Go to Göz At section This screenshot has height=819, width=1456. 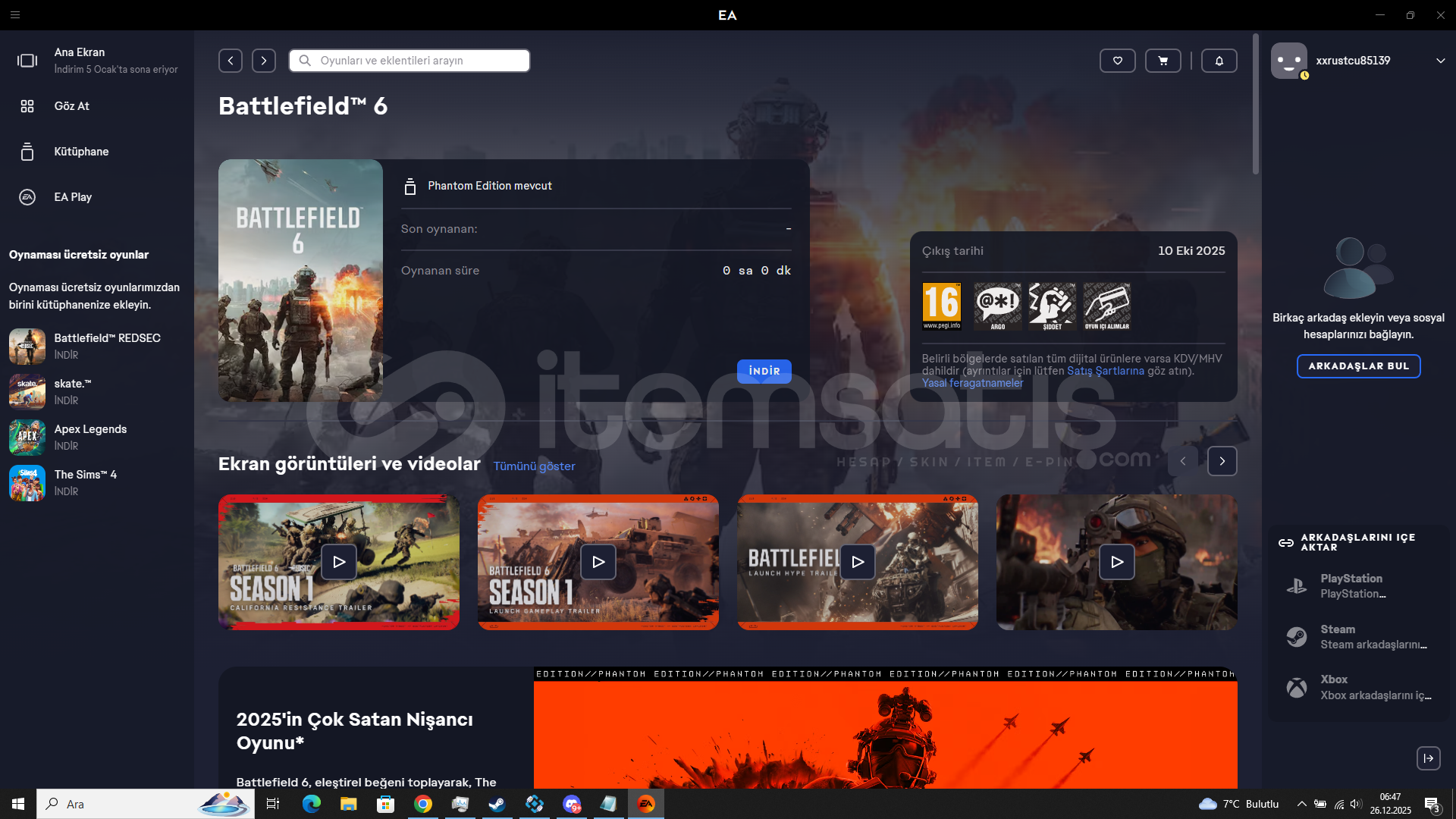pos(71,106)
